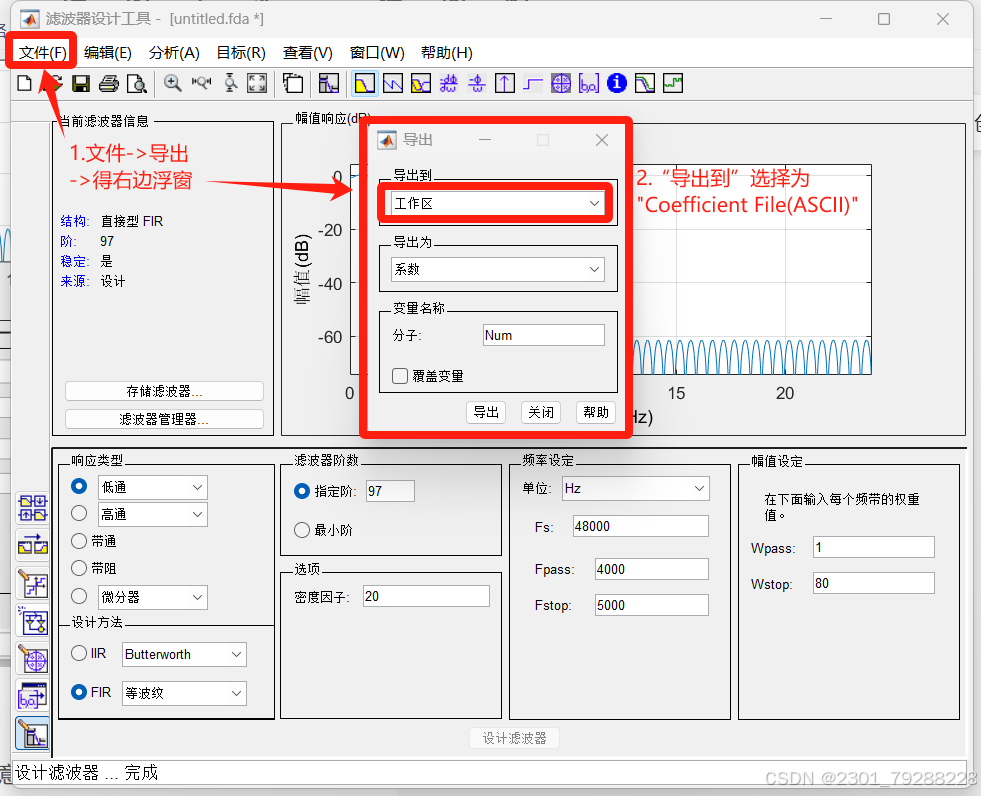The height and width of the screenshot is (796, 981).
Task: Select the 最小阶 filter order option
Action: tap(302, 530)
